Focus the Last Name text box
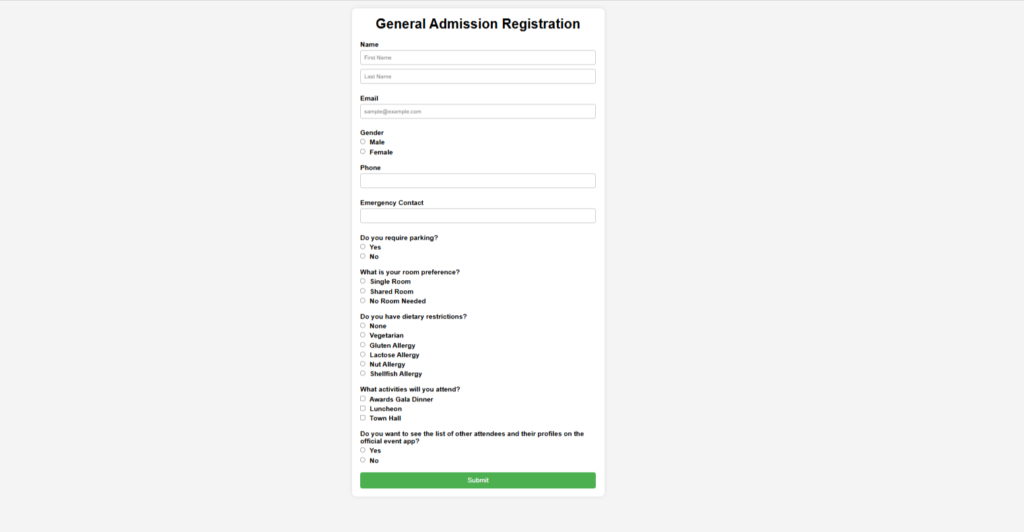This screenshot has width=1024, height=532. coord(477,76)
